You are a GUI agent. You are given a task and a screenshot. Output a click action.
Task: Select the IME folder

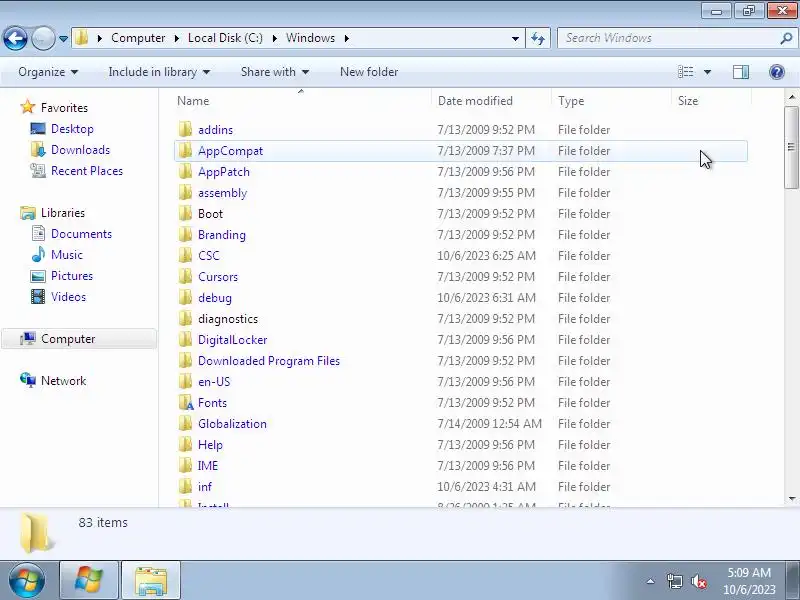click(208, 465)
